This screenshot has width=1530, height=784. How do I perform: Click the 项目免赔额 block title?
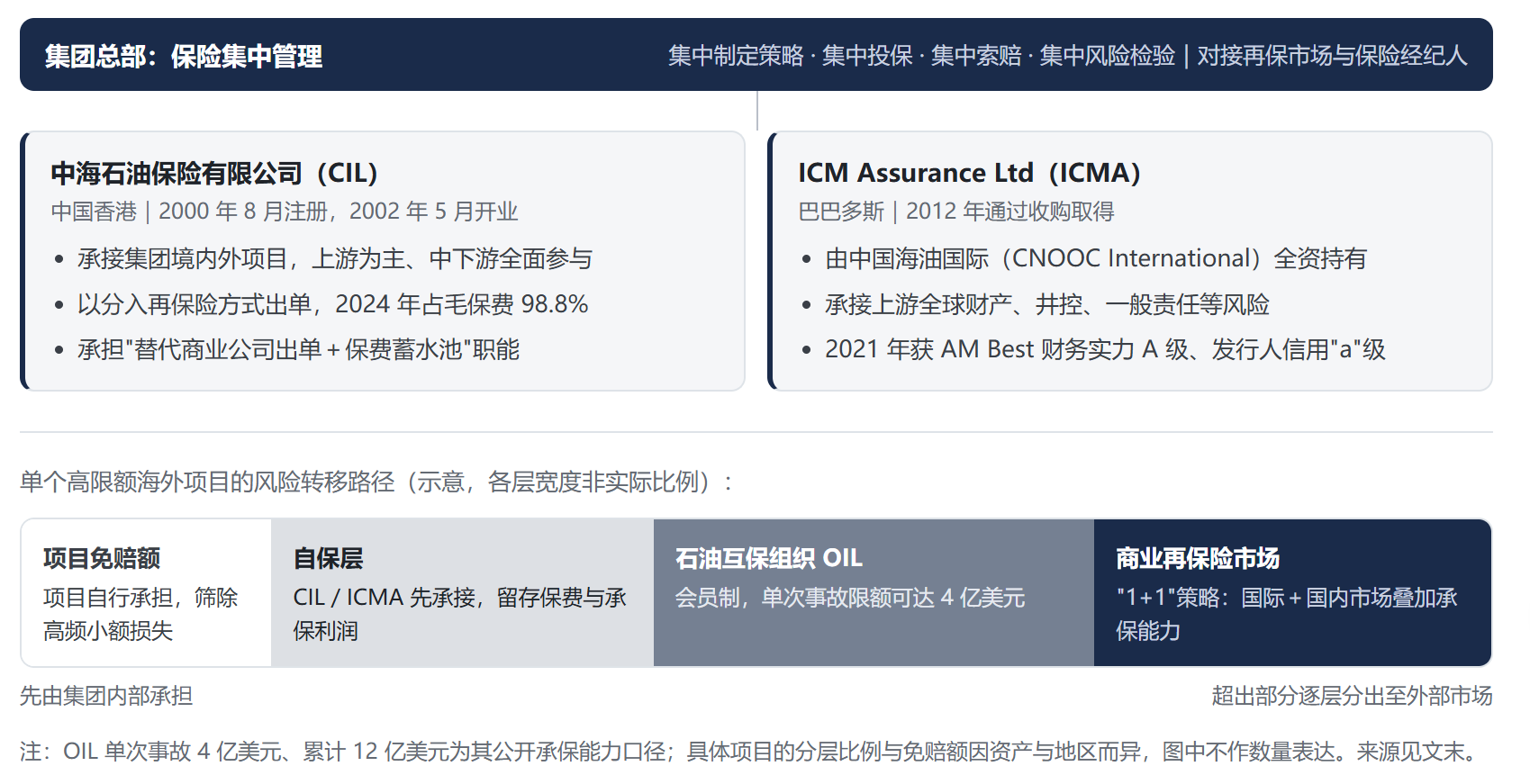click(102, 559)
